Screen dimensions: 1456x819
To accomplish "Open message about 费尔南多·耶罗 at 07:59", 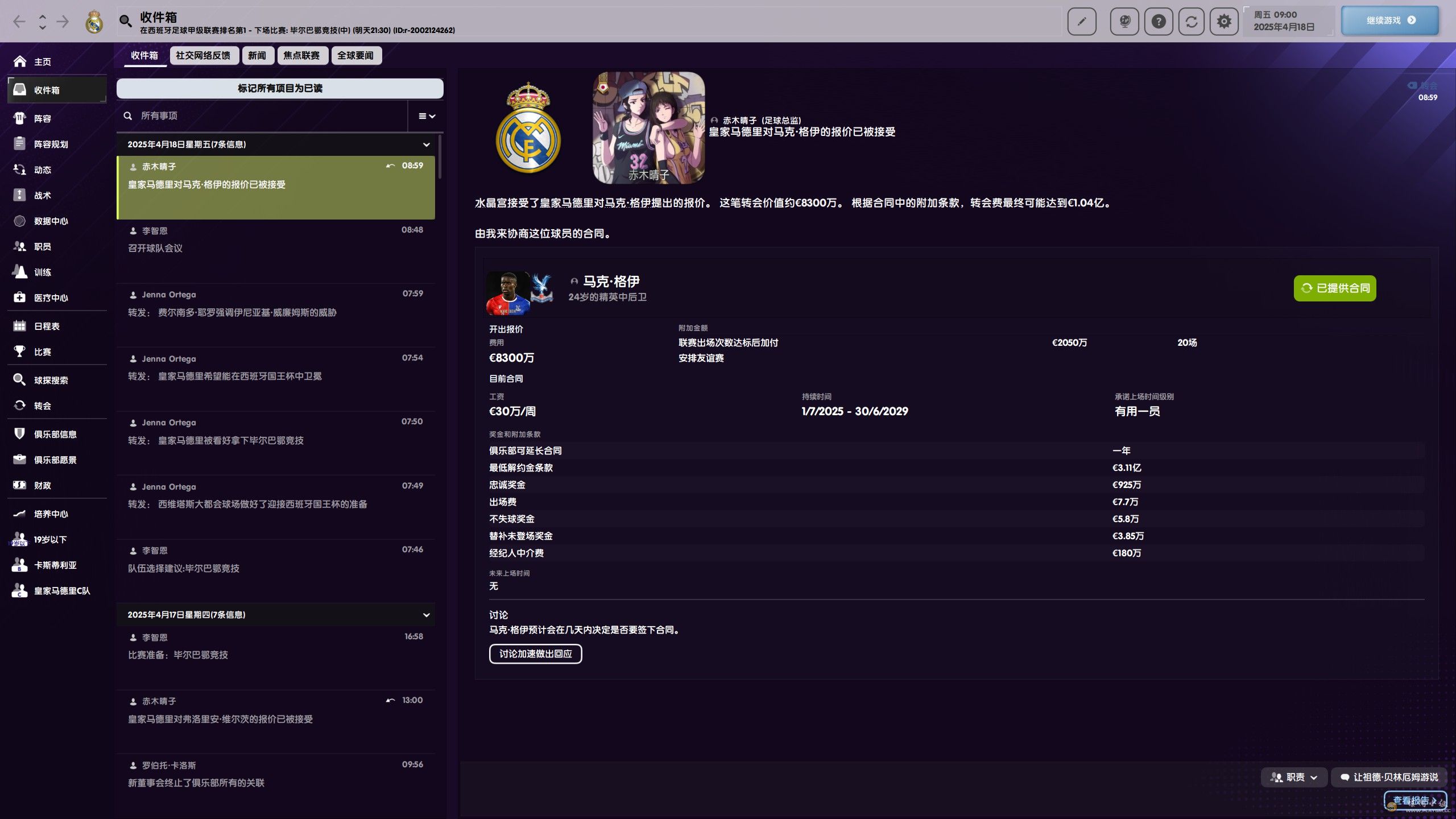I will tap(276, 316).
